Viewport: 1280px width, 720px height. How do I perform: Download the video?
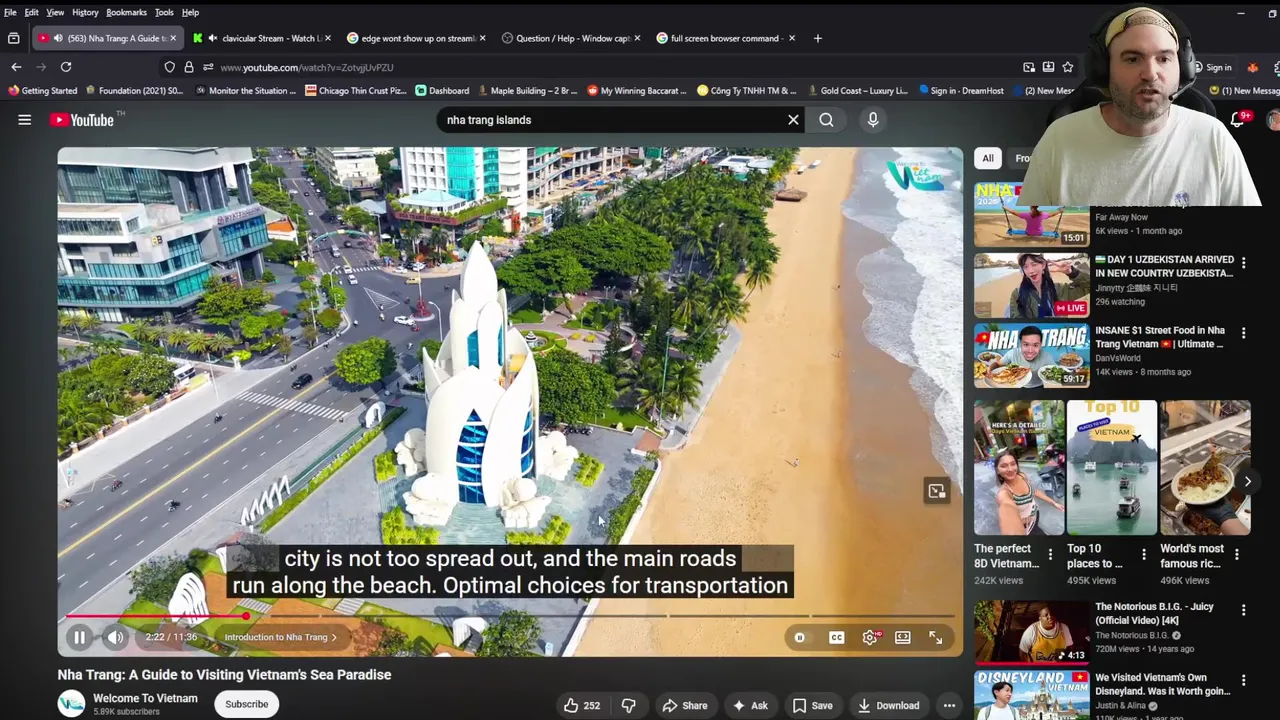(x=888, y=705)
